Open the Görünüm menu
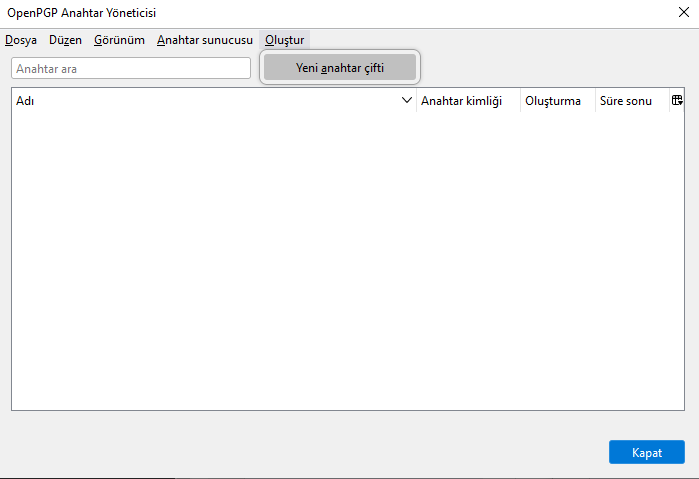 coord(119,40)
